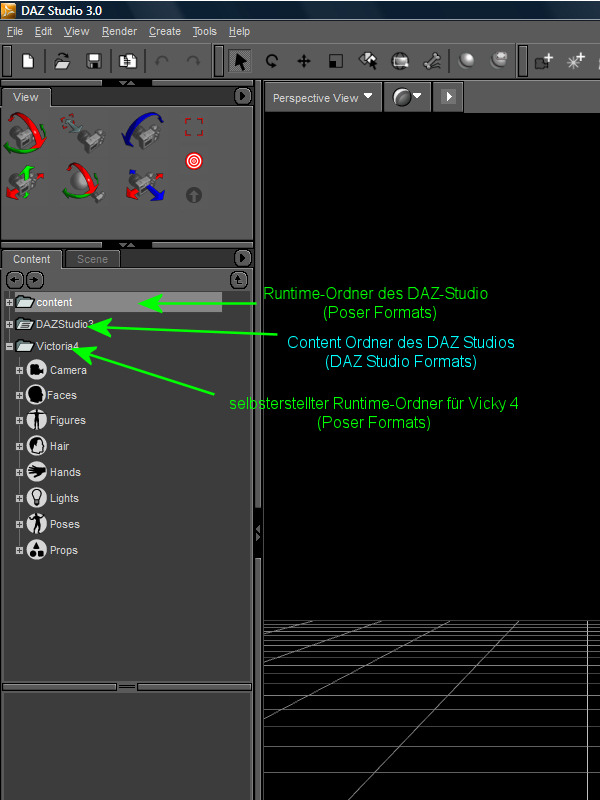This screenshot has height=800, width=600.
Task: Click the second sphere Render Settings icon
Action: 498,60
